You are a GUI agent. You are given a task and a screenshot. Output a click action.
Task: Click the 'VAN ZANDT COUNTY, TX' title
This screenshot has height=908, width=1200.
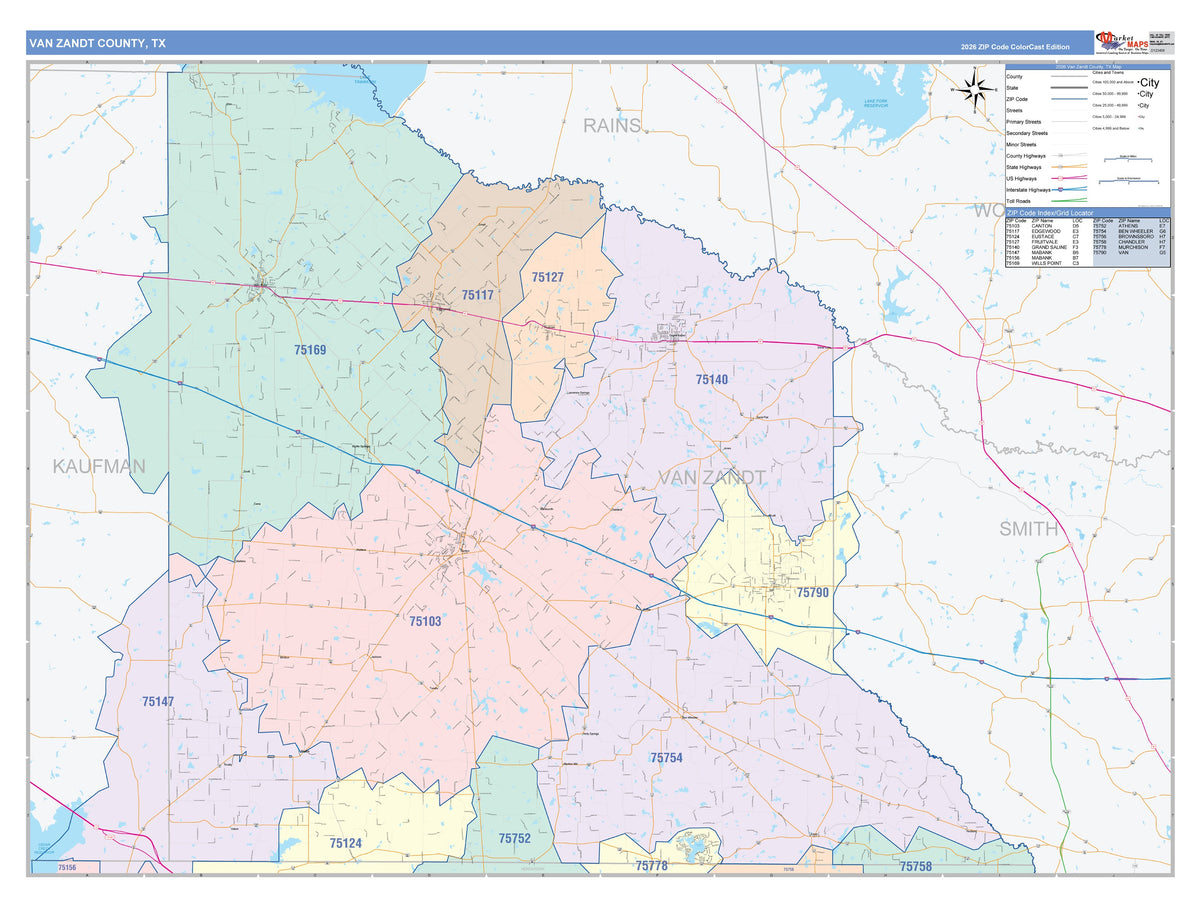(97, 43)
